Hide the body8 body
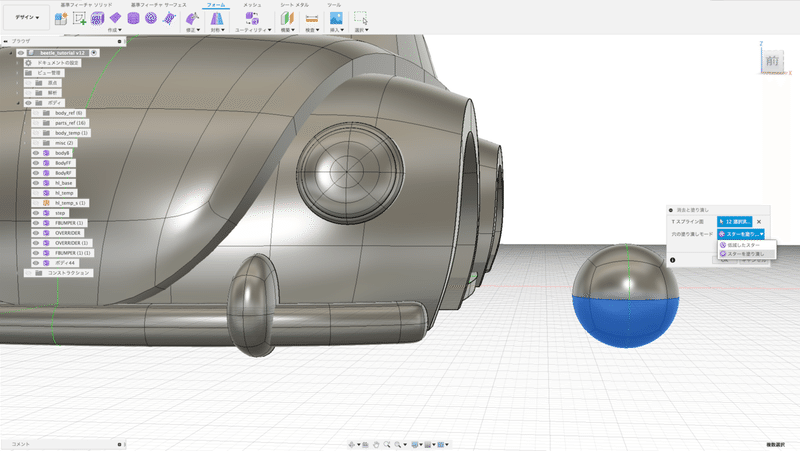 tap(35, 152)
